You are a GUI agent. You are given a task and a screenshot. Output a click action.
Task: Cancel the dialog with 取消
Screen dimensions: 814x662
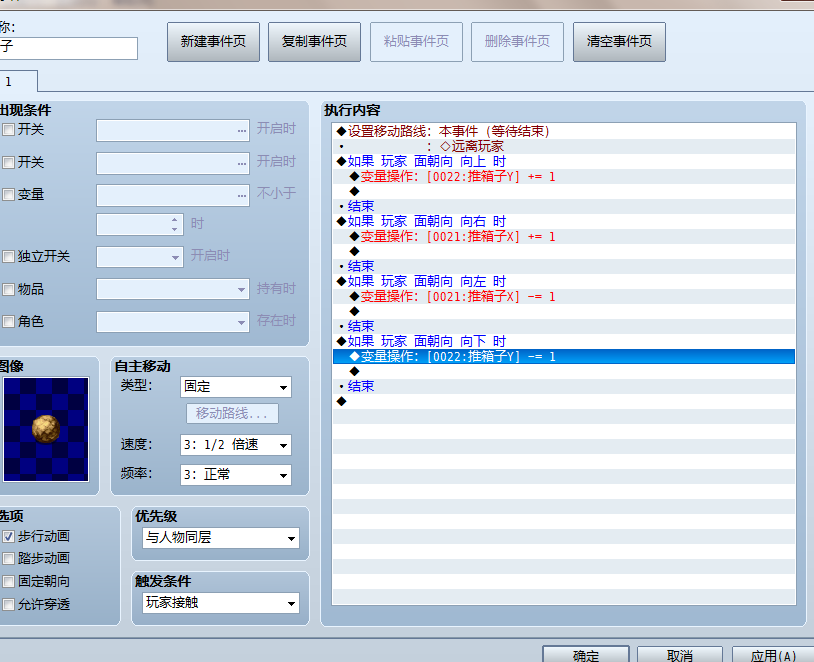coord(680,654)
